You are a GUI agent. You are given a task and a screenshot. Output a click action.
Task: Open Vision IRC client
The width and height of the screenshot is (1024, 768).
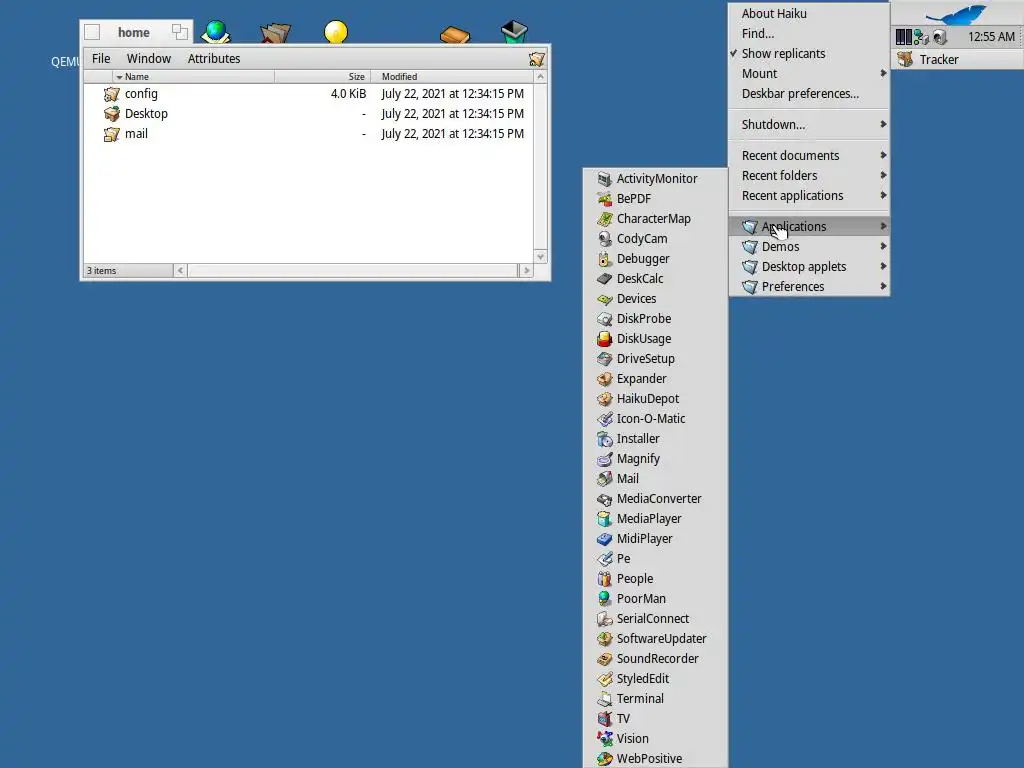click(655, 739)
